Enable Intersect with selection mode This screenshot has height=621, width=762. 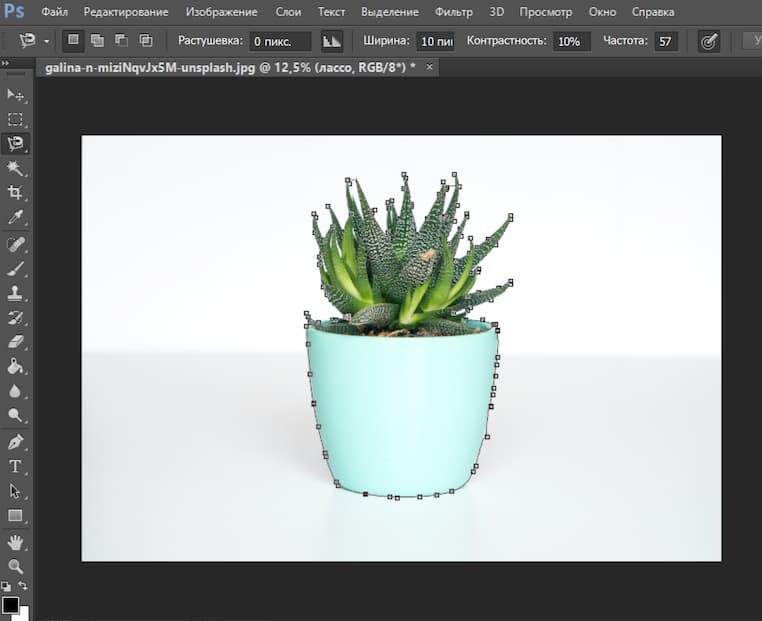point(146,41)
